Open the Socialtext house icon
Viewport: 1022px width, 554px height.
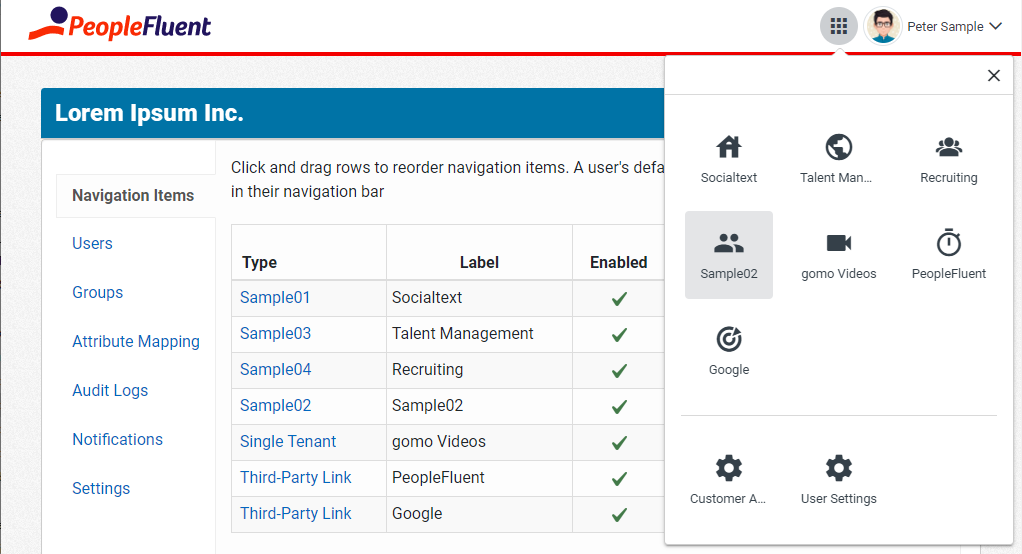pyautogui.click(x=729, y=147)
